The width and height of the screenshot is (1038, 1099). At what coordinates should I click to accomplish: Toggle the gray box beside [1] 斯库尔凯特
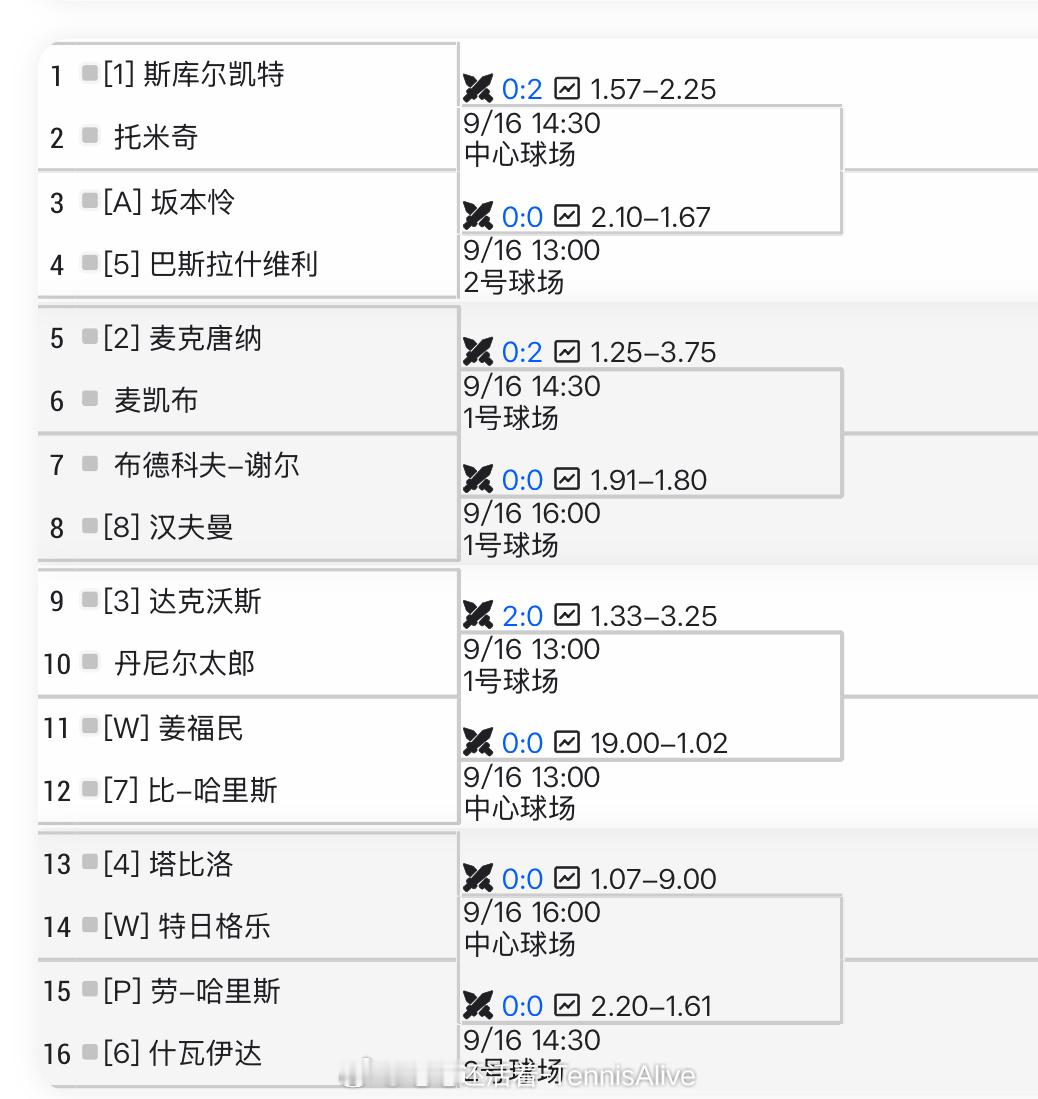90,73
